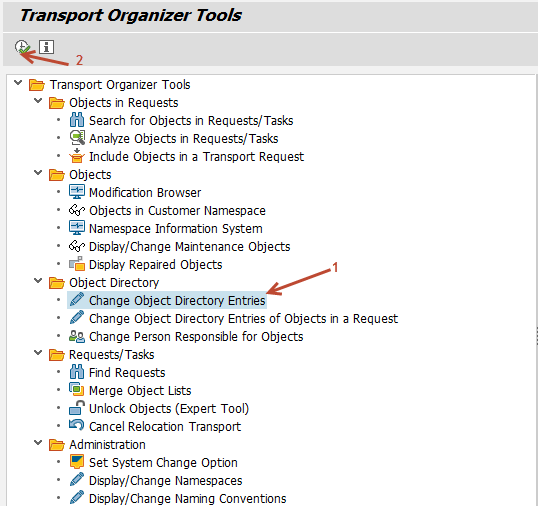Open the Find Requests entry
The height and width of the screenshot is (506, 538).
coord(127,373)
